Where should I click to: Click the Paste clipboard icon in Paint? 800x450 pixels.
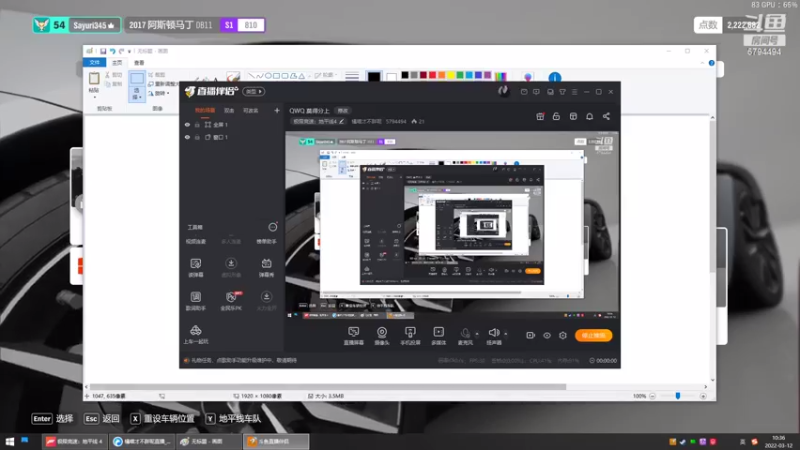tap(94, 79)
